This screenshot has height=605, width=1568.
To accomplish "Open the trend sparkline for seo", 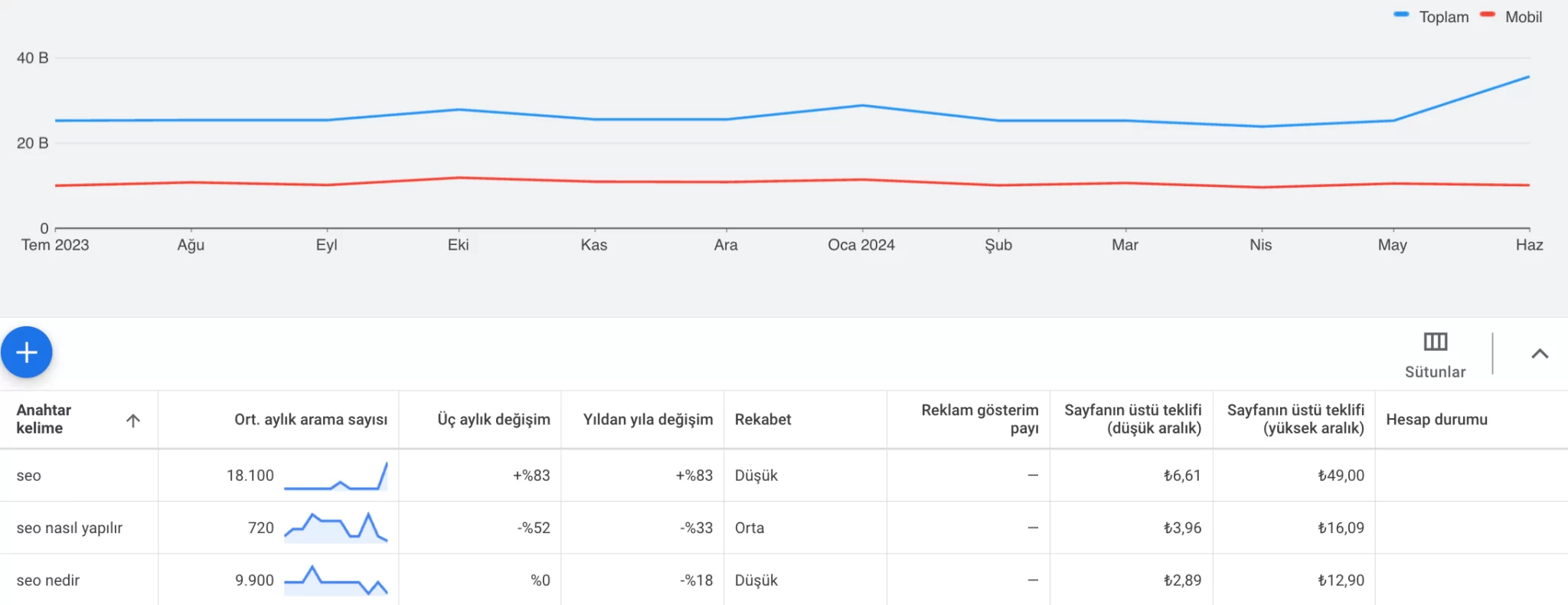I will coord(335,476).
